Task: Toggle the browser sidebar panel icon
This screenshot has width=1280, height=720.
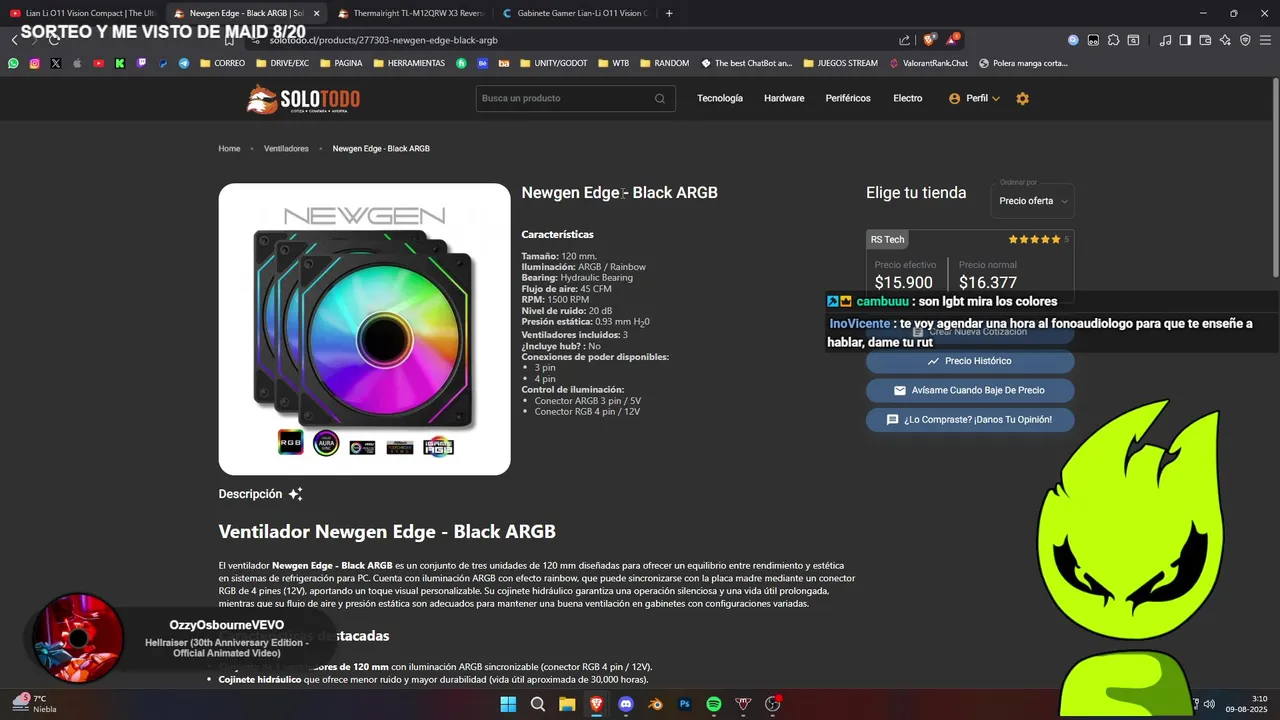Action: pos(1185,40)
